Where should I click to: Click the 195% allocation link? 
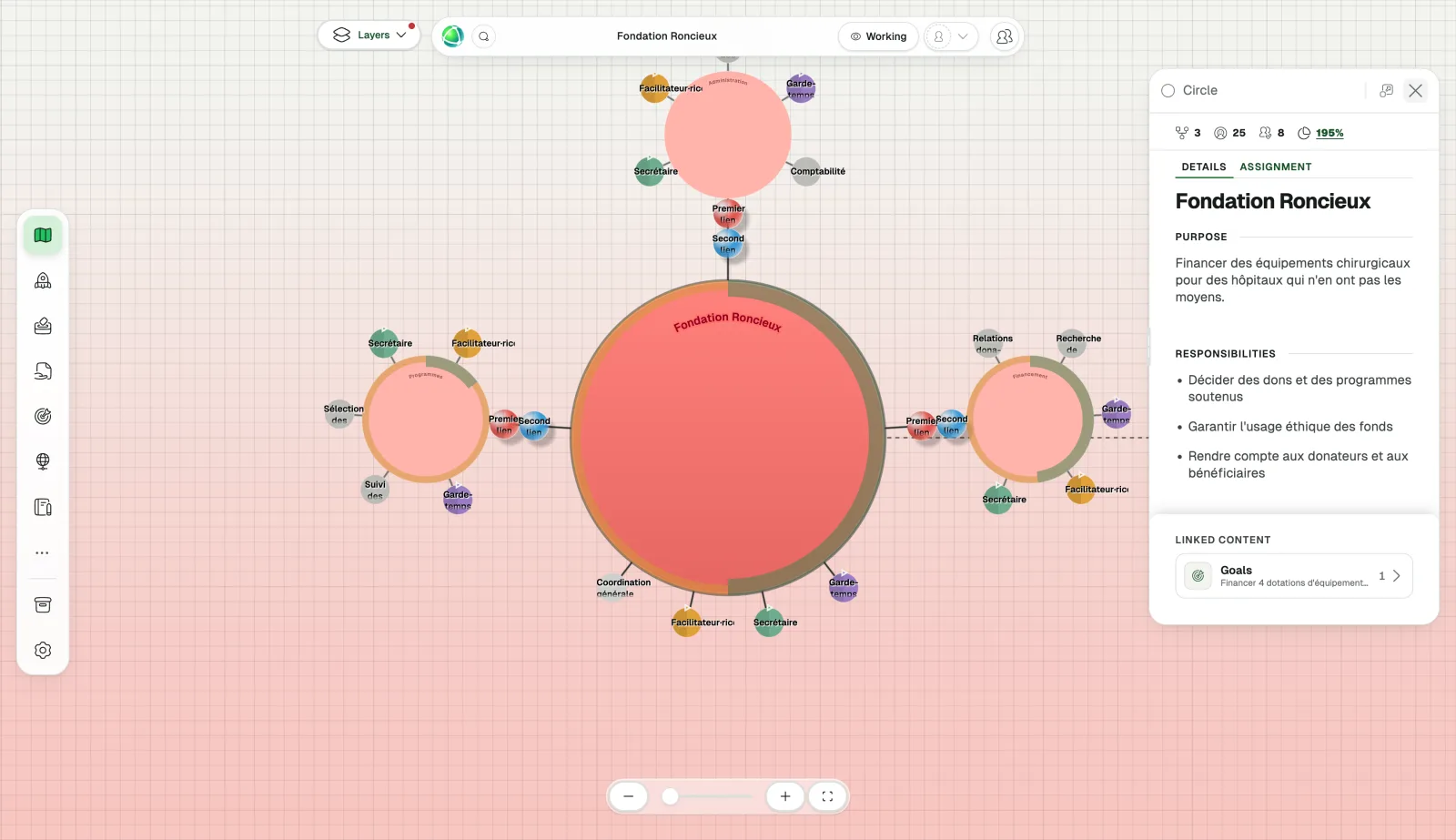click(x=1330, y=133)
